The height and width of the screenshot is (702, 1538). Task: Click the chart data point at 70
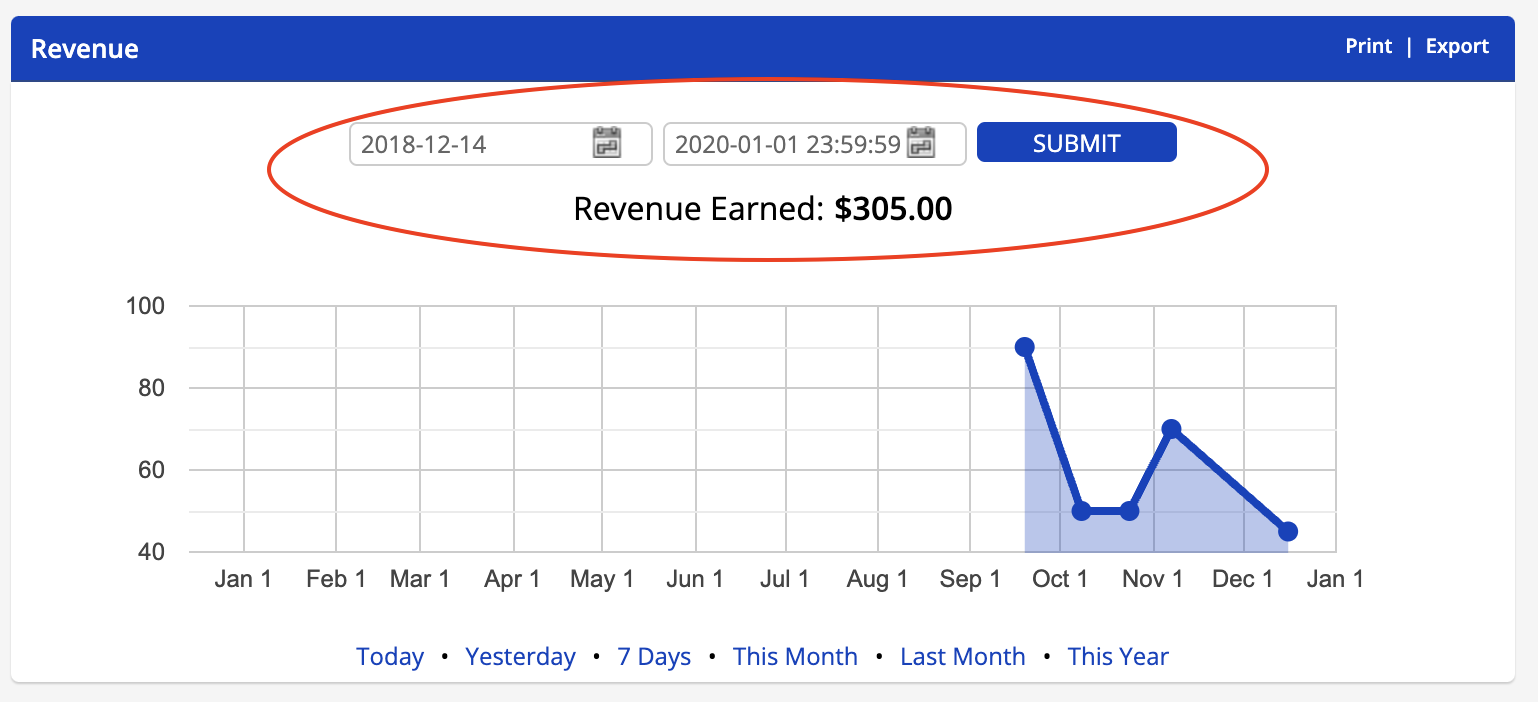click(x=1172, y=429)
